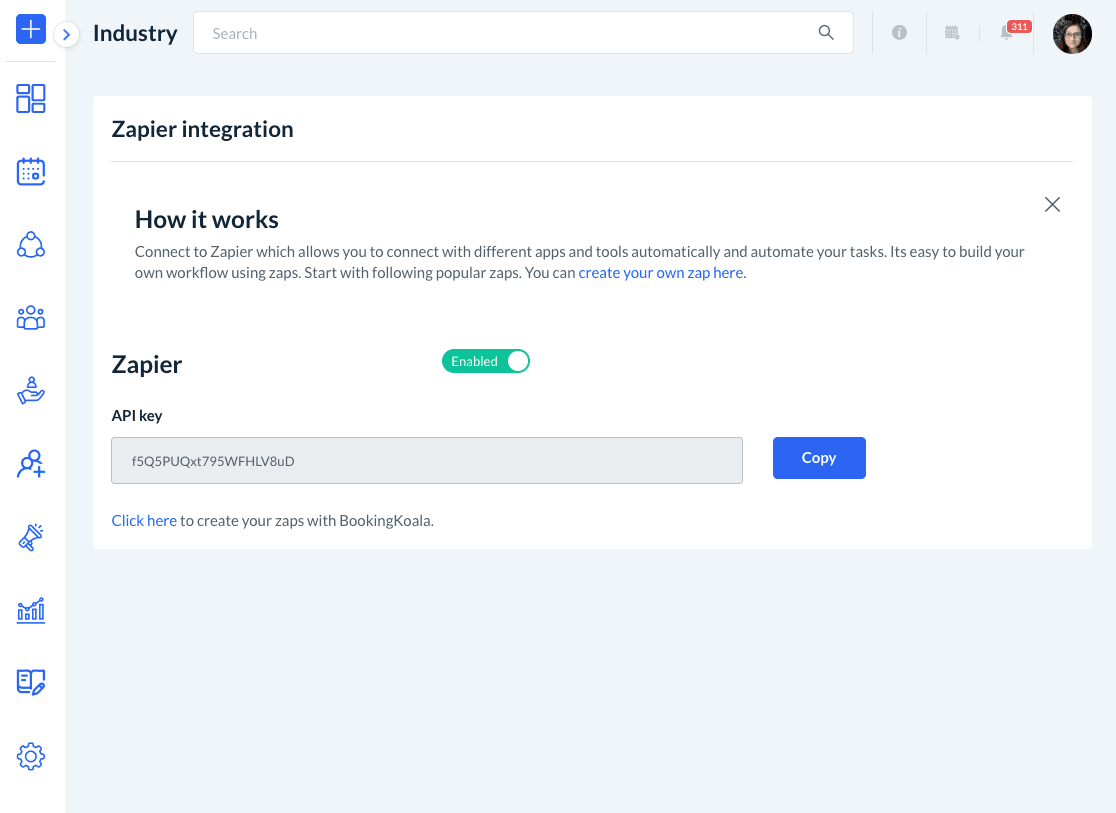The width and height of the screenshot is (1116, 813).
Task: Open the marketing megaphone icon
Action: 30,536
